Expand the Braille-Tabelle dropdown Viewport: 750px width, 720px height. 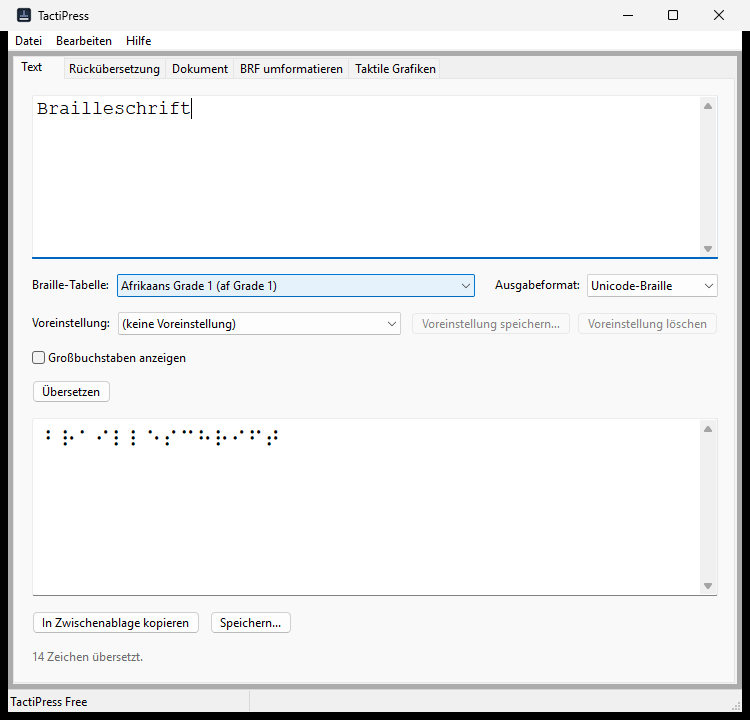(x=296, y=286)
